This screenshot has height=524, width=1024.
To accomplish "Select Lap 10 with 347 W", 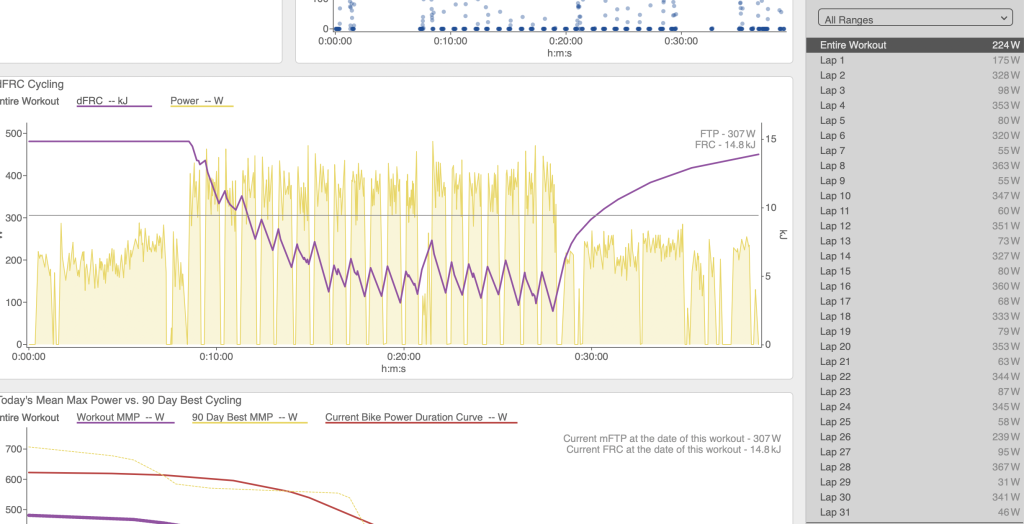I will [x=914, y=195].
